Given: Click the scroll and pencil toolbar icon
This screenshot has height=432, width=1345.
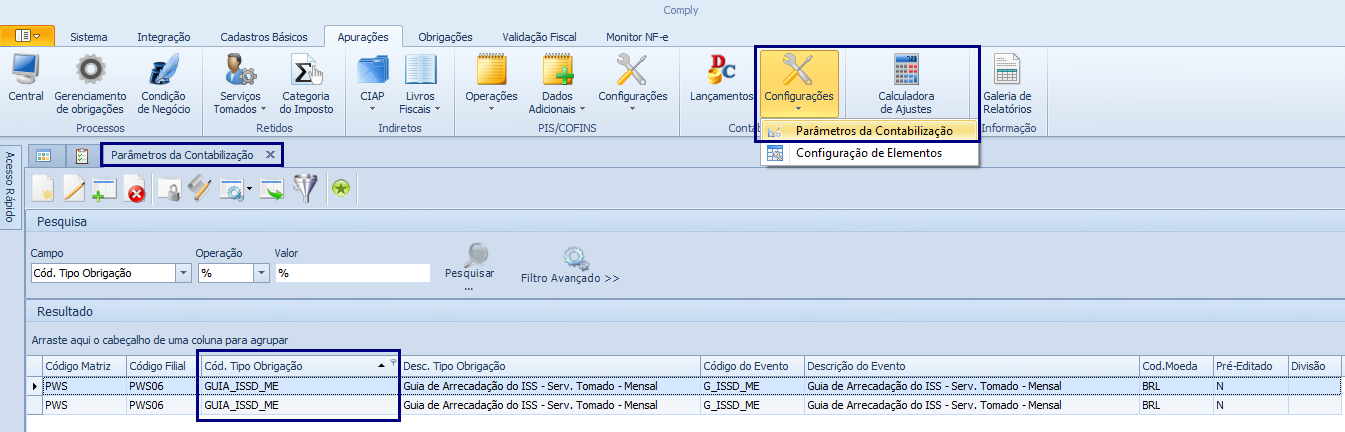Looking at the screenshot, I should (200, 189).
